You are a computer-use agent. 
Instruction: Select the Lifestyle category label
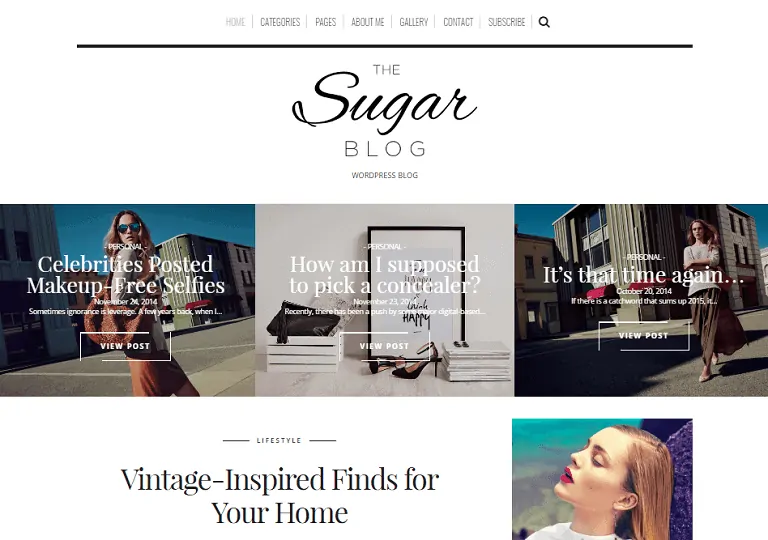(279, 441)
